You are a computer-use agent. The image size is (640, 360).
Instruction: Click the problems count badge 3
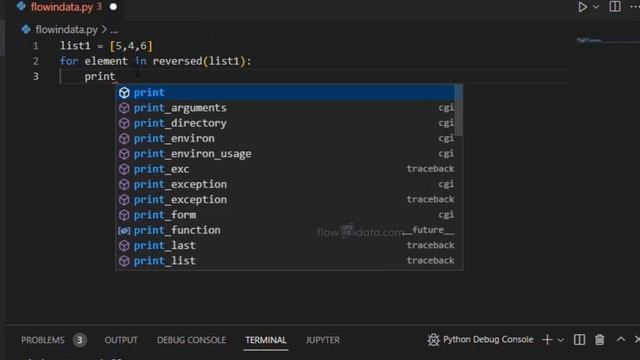tap(80, 340)
